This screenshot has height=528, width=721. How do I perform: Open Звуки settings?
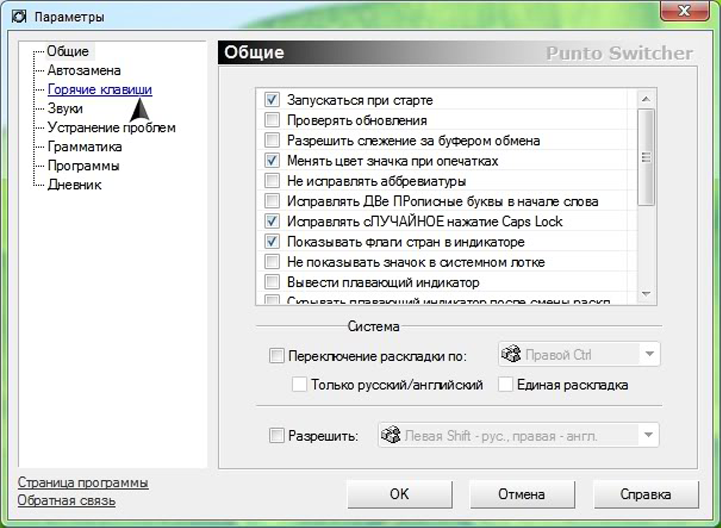[x=65, y=109]
